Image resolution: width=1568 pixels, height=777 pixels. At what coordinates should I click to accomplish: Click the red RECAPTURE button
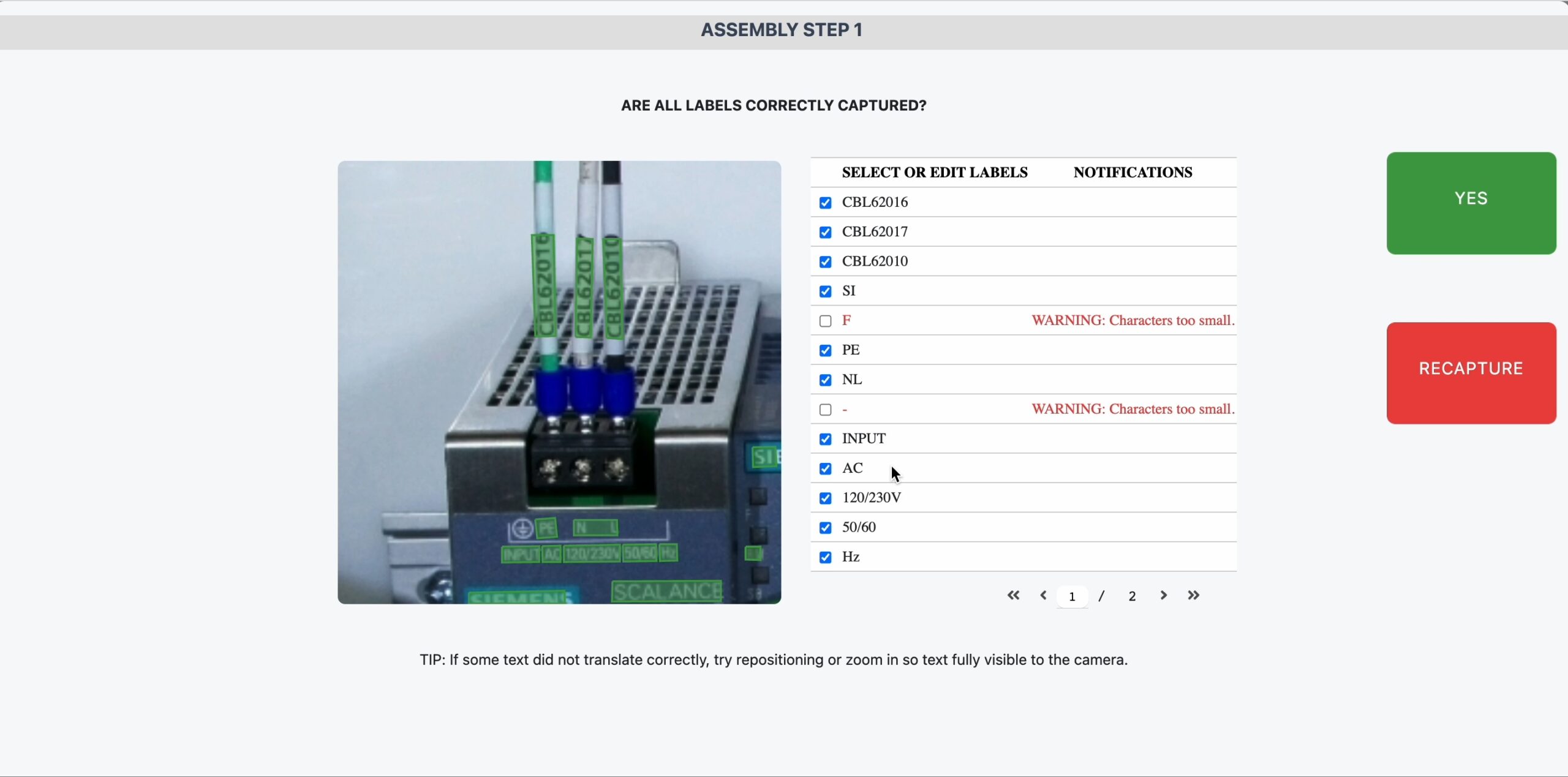tap(1471, 373)
